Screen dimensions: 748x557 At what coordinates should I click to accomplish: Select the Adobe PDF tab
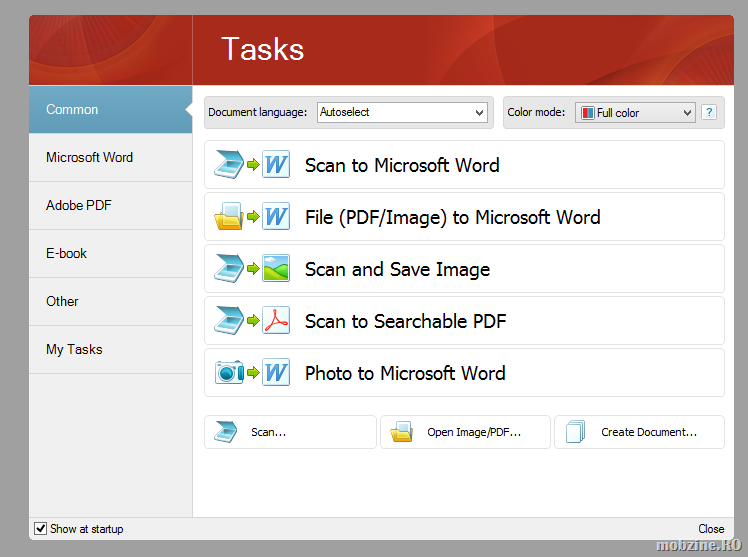[x=79, y=205]
